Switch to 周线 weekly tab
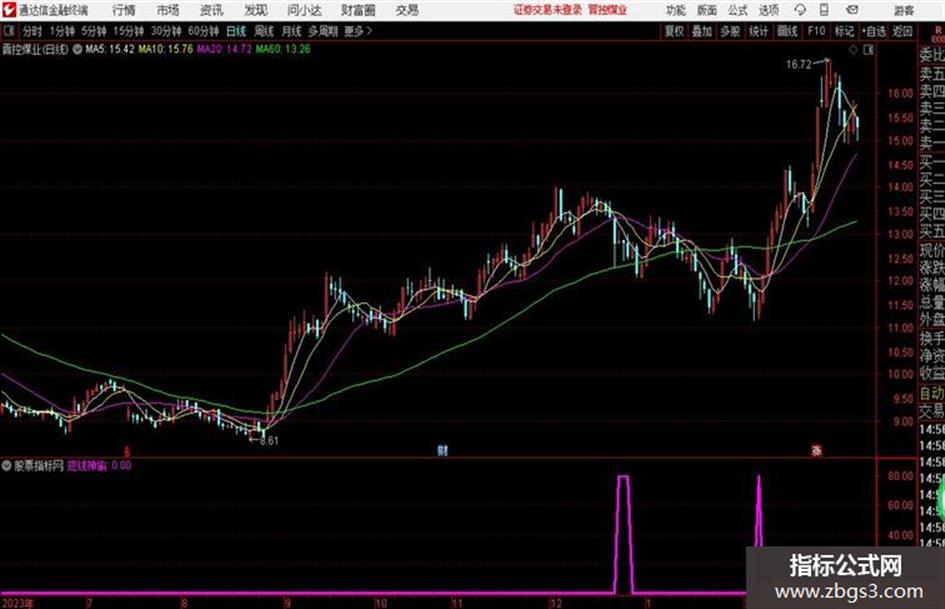 coord(264,31)
